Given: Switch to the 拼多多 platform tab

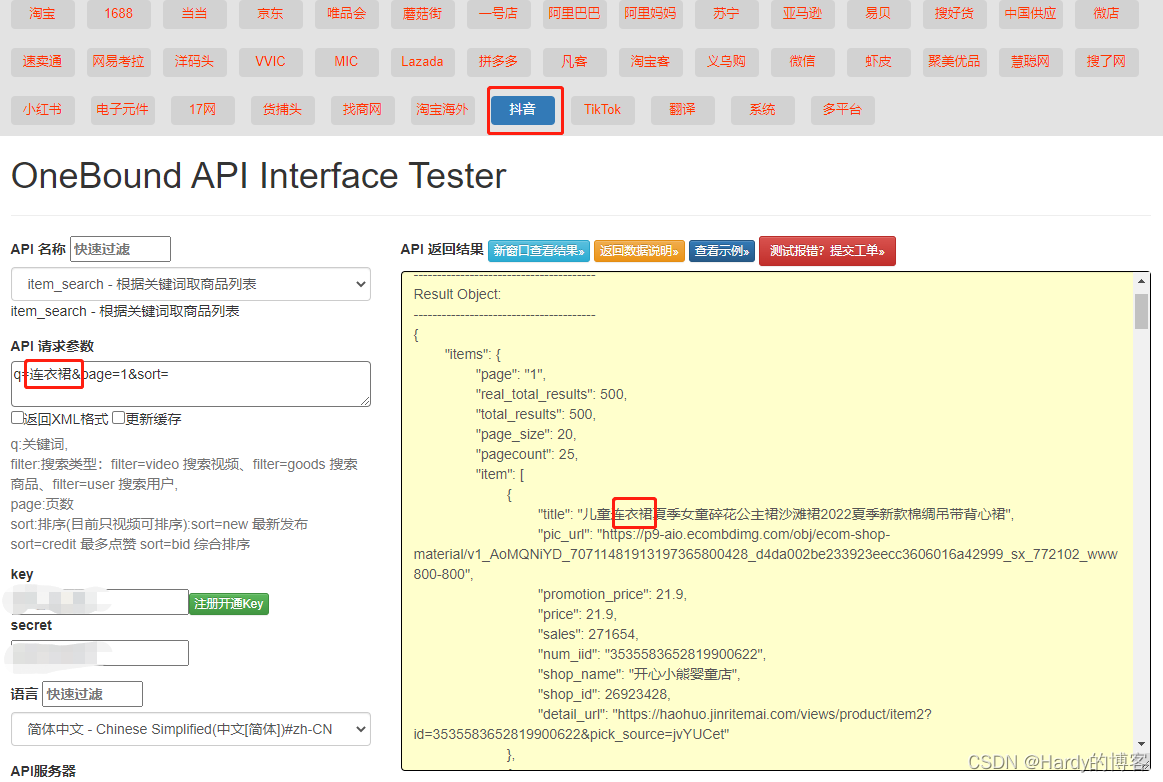Looking at the screenshot, I should (x=498, y=62).
